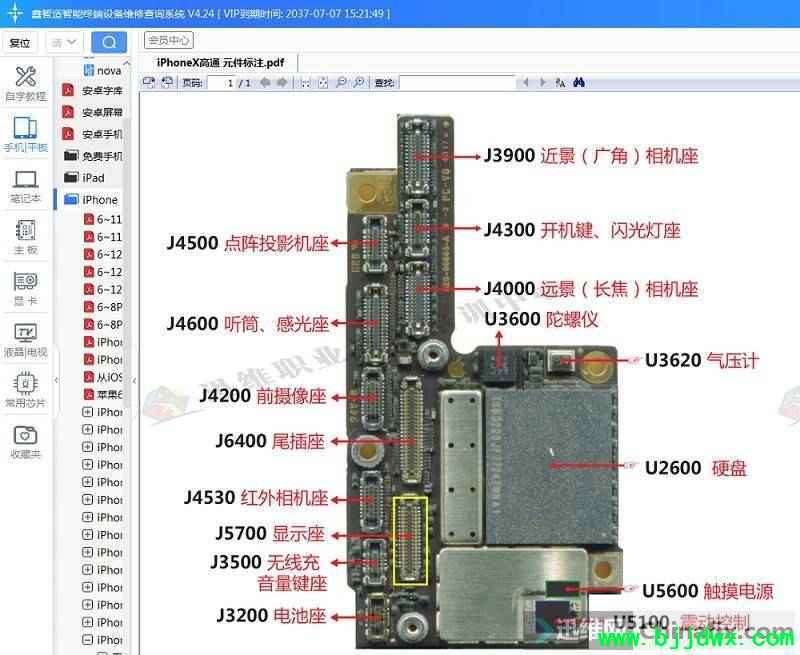Open the 苹果6 PDF entry
The height and width of the screenshot is (655, 800).
(103, 394)
